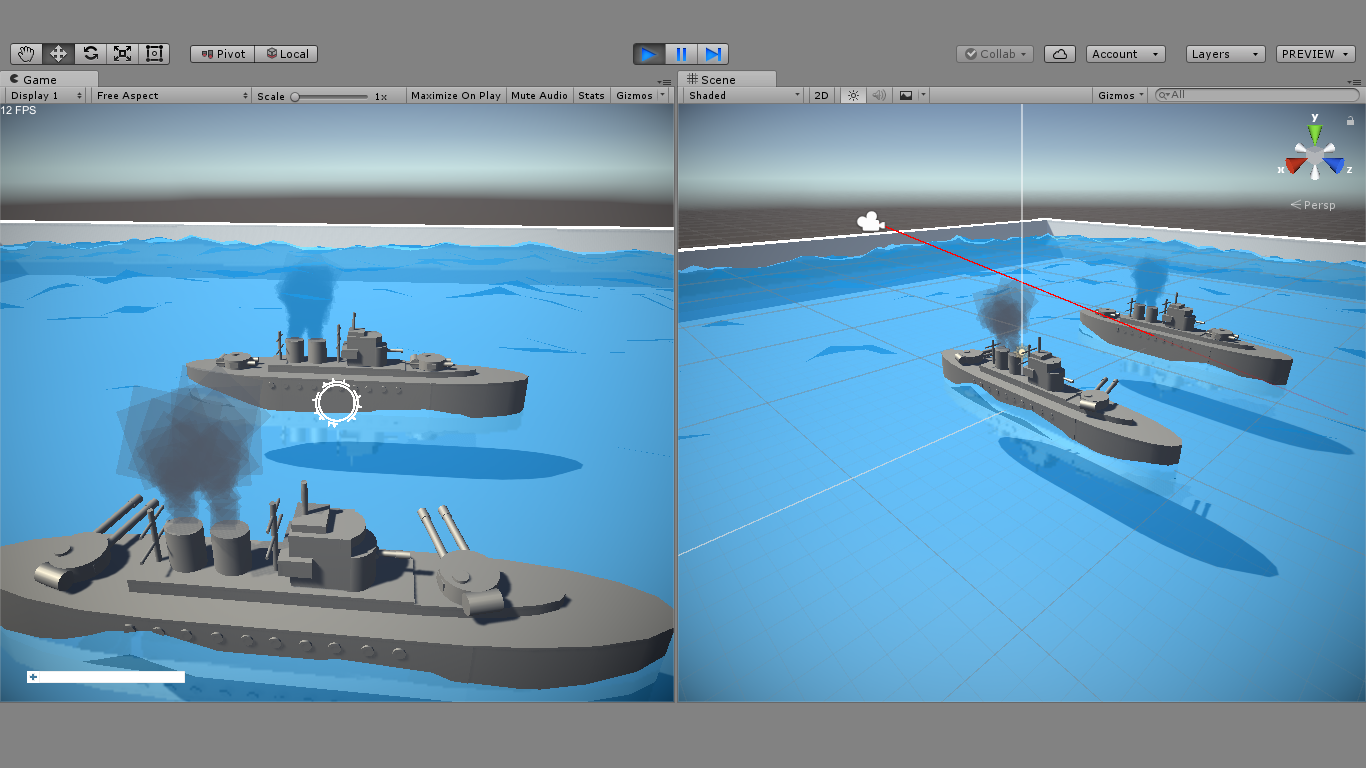Pause the running game
1366x768 pixels.
click(681, 54)
